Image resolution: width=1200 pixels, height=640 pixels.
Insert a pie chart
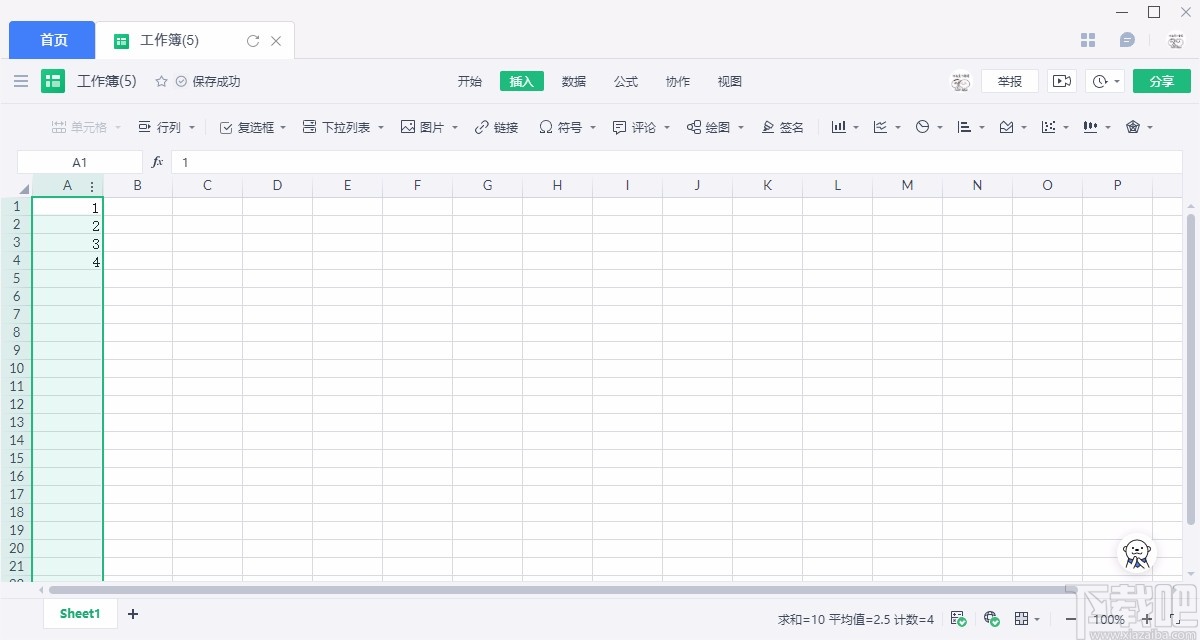[922, 127]
